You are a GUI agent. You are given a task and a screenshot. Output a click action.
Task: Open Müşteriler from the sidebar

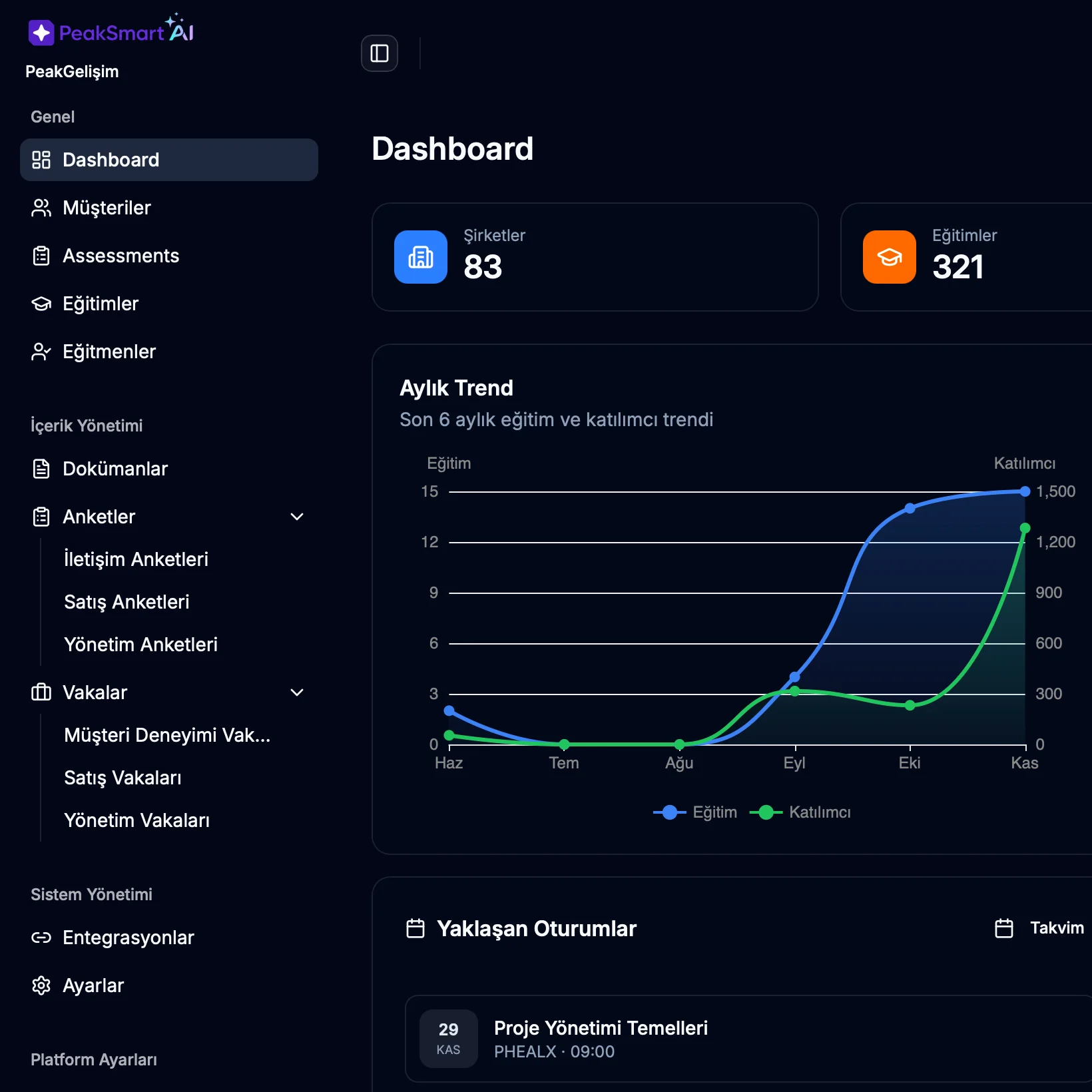(107, 208)
